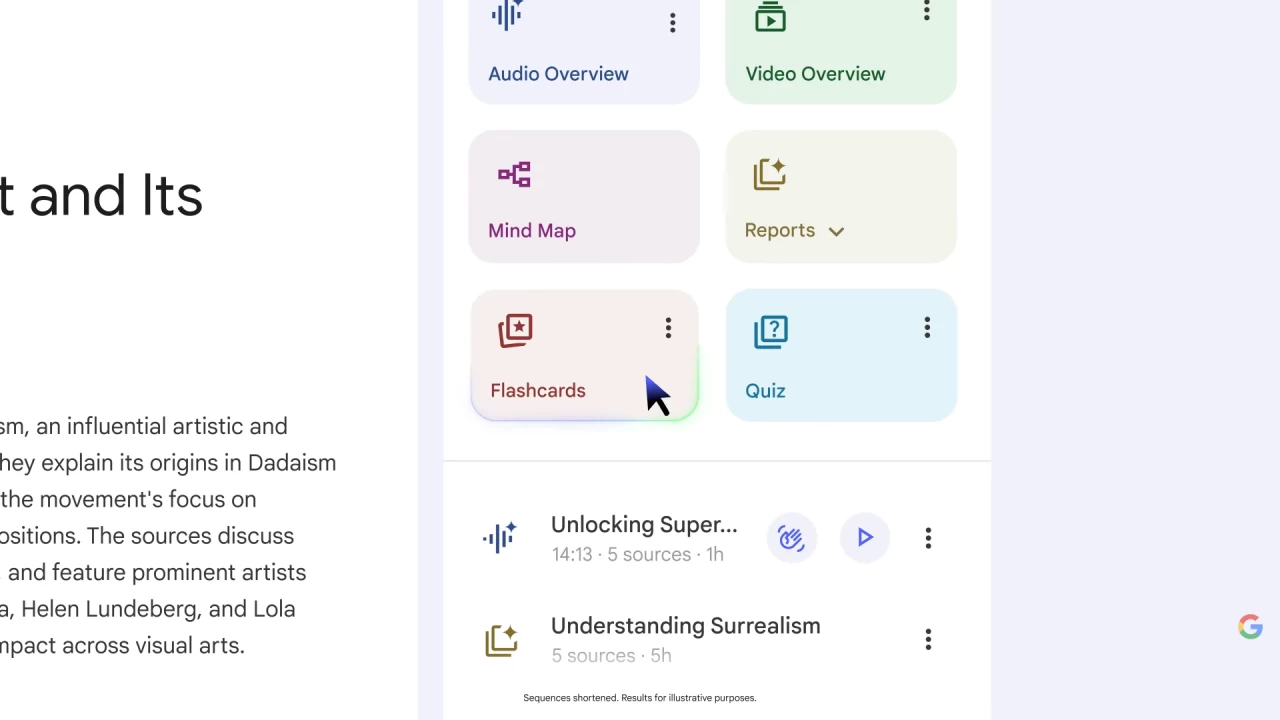
Task: Open the Flashcards three-dot menu
Action: click(668, 328)
